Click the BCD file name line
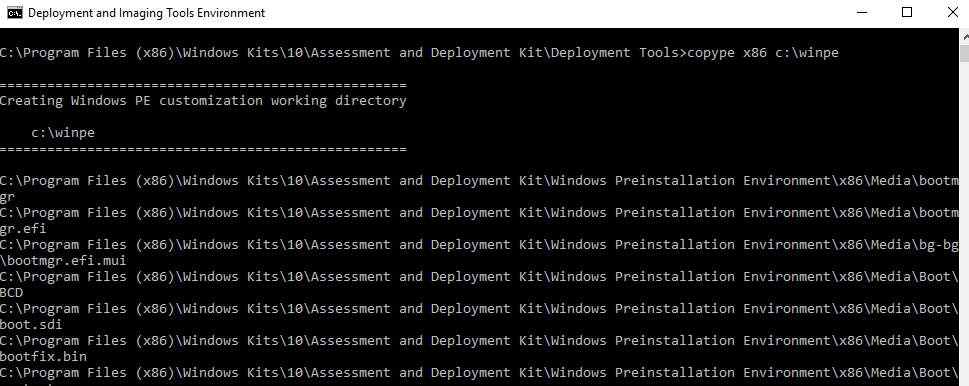Screen dimensions: 969x386 pyautogui.click(x=12, y=293)
